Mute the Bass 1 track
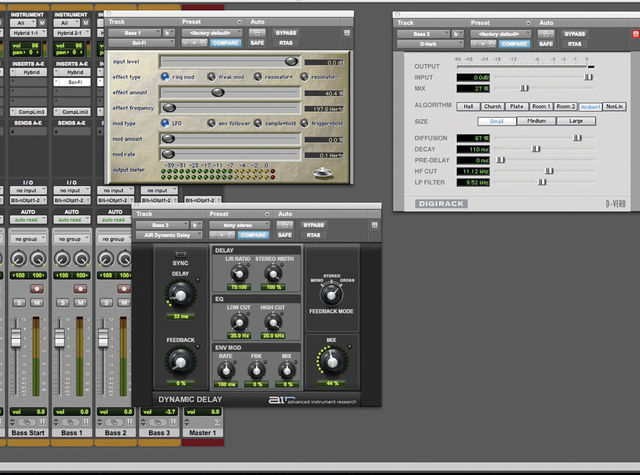The image size is (640, 475). [80, 302]
